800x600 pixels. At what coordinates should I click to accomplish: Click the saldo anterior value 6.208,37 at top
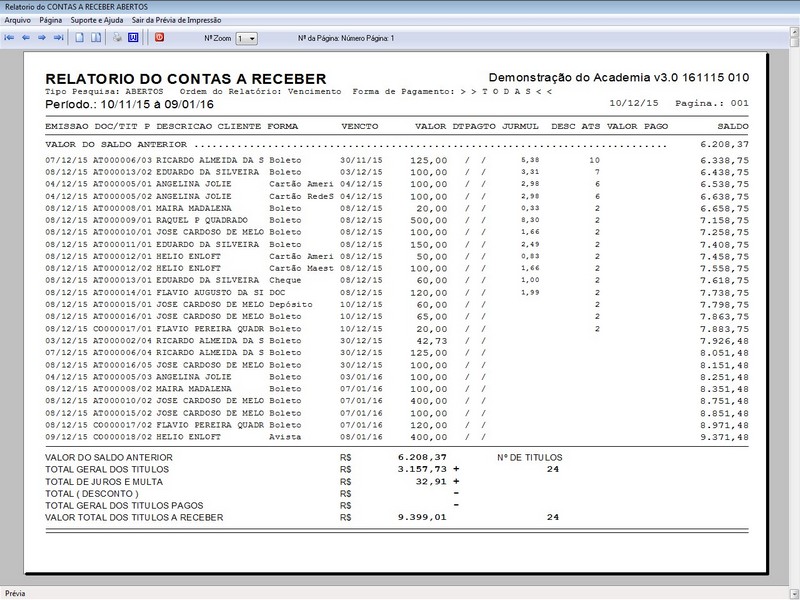tap(724, 144)
